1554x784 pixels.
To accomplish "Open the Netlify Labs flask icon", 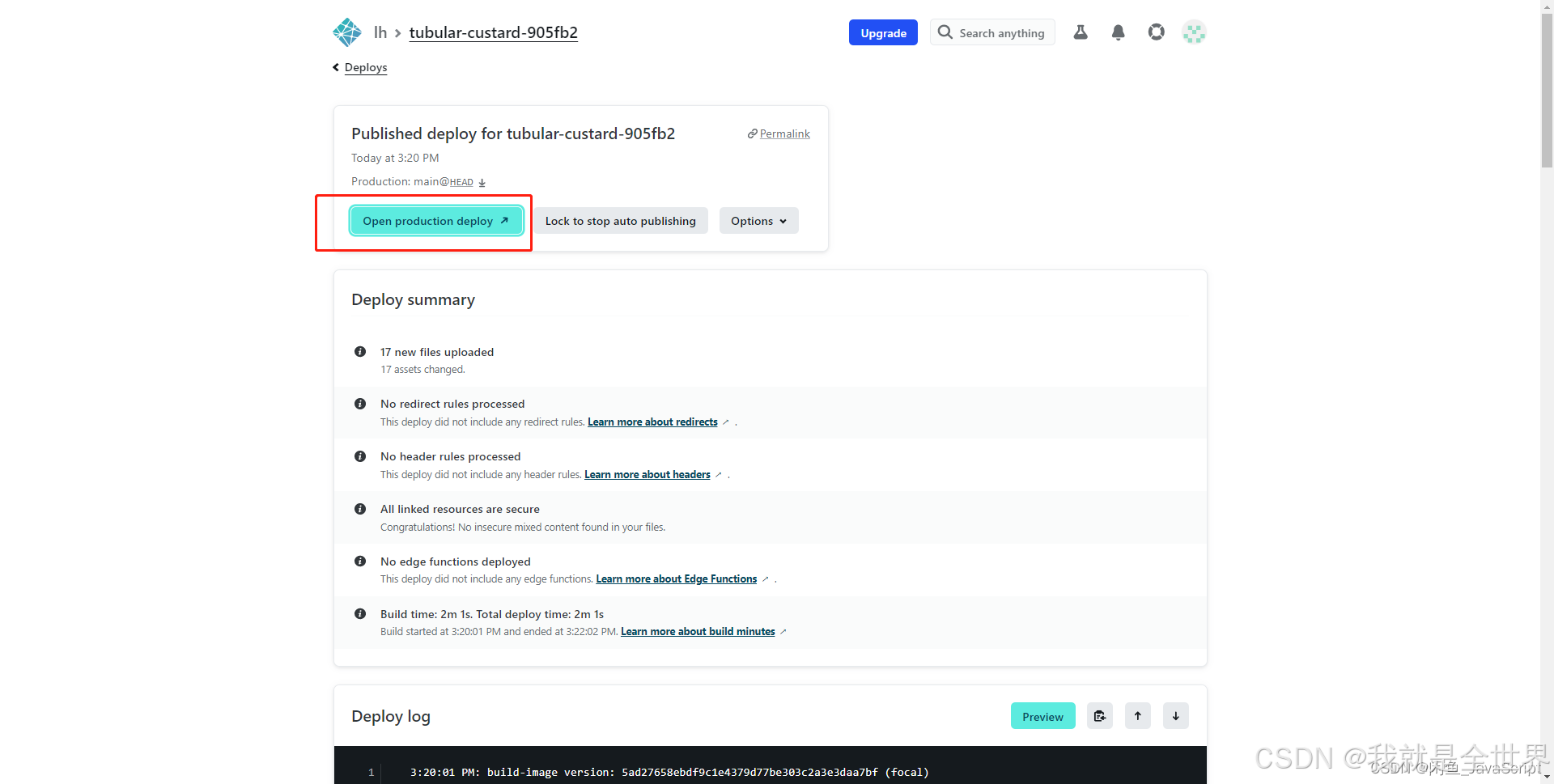I will pyautogui.click(x=1081, y=32).
